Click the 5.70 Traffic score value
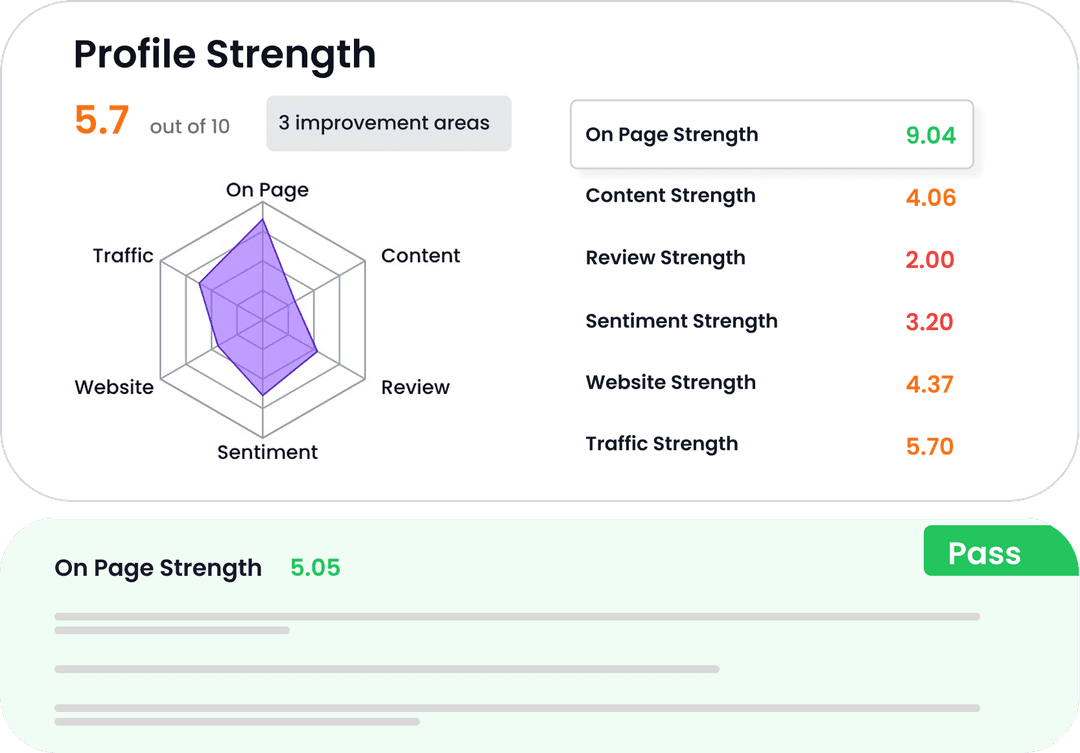 pyautogui.click(x=930, y=446)
